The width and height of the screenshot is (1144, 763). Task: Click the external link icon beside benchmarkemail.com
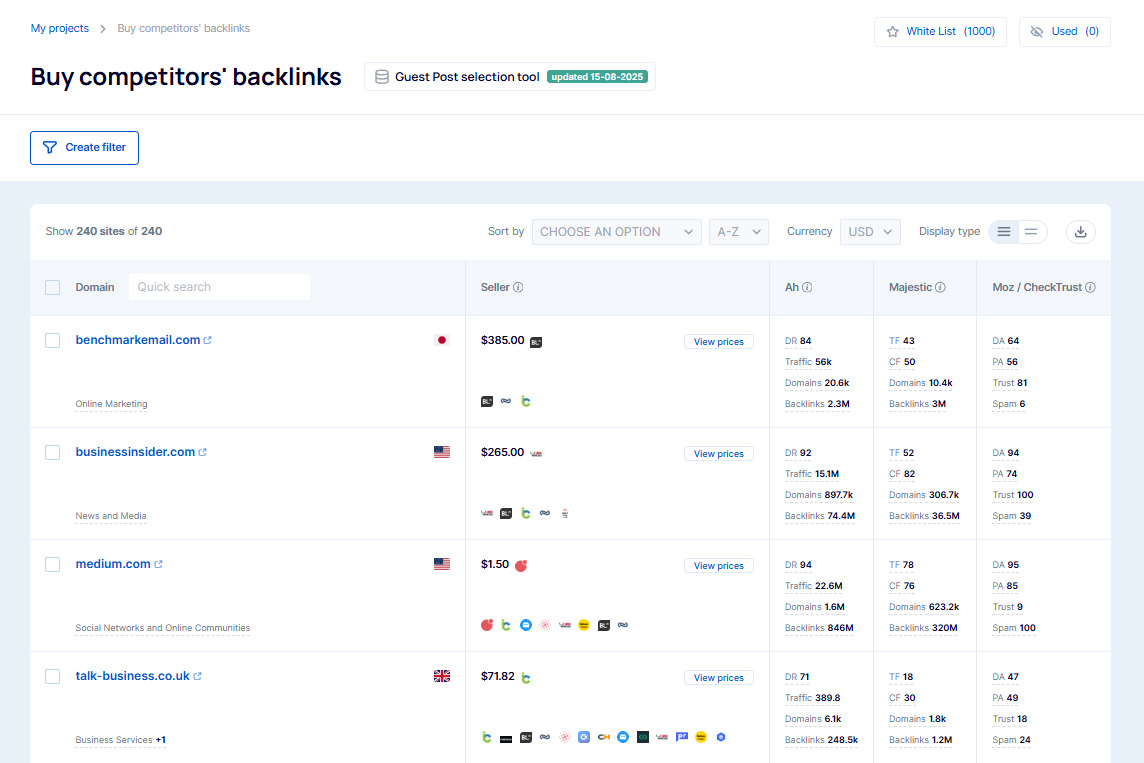click(x=207, y=340)
